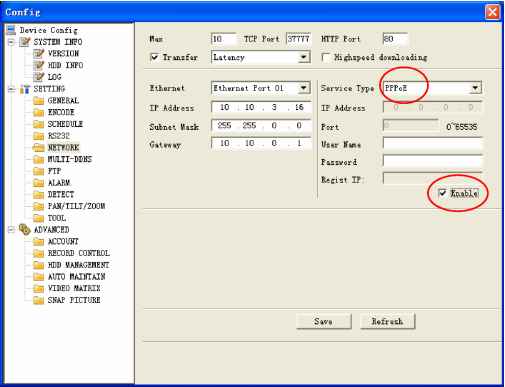Open the ENCODE settings entry
The image size is (505, 387).
(x=61, y=112)
